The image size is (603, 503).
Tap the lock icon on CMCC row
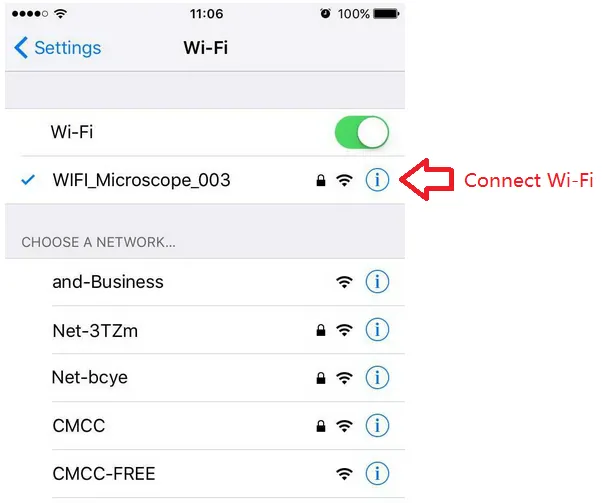321,426
